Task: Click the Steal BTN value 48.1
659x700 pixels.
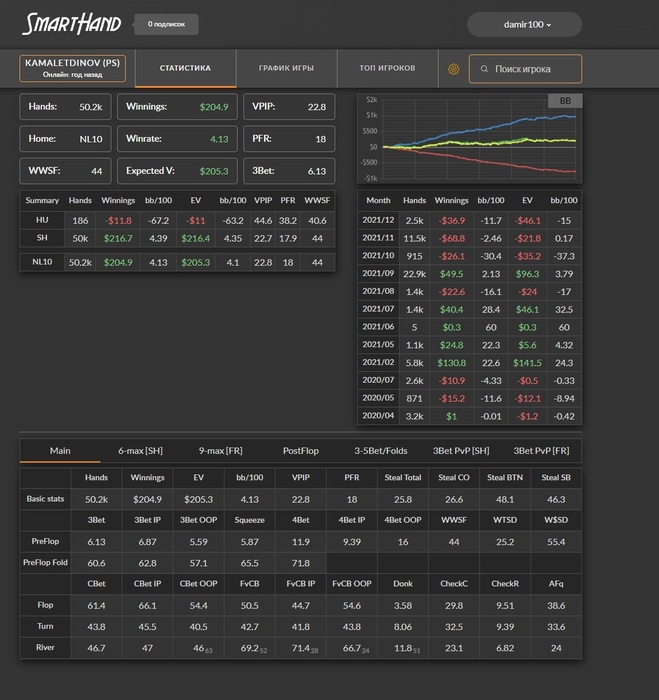Action: tap(505, 500)
